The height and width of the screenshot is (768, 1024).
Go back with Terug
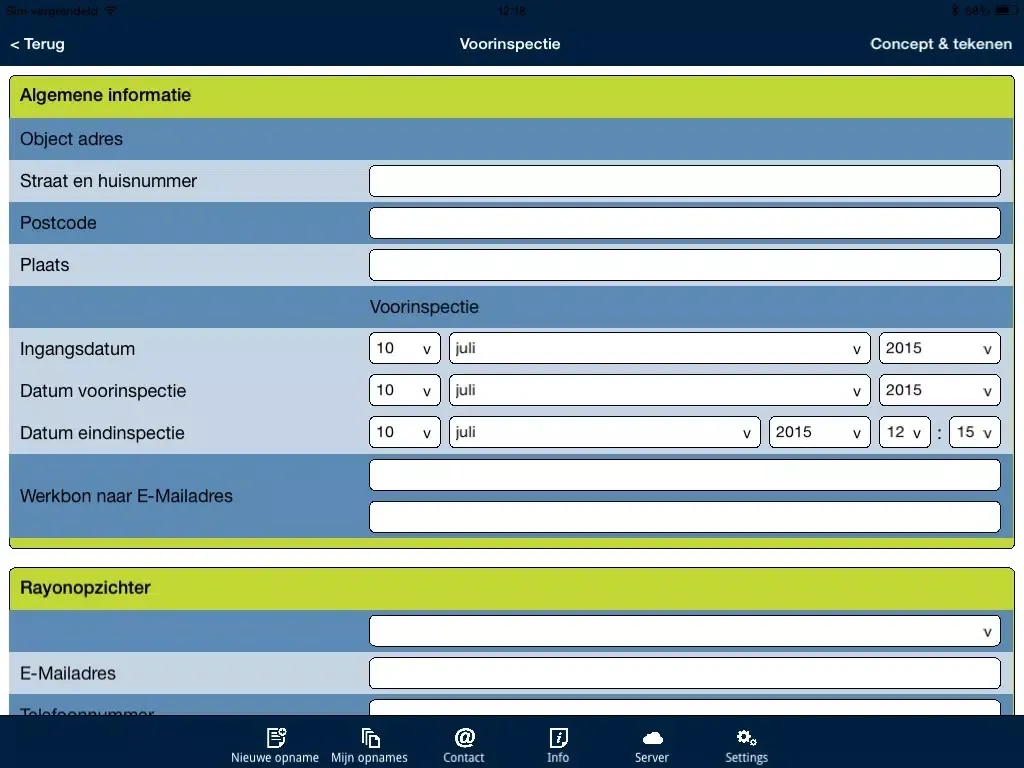pyautogui.click(x=37, y=44)
